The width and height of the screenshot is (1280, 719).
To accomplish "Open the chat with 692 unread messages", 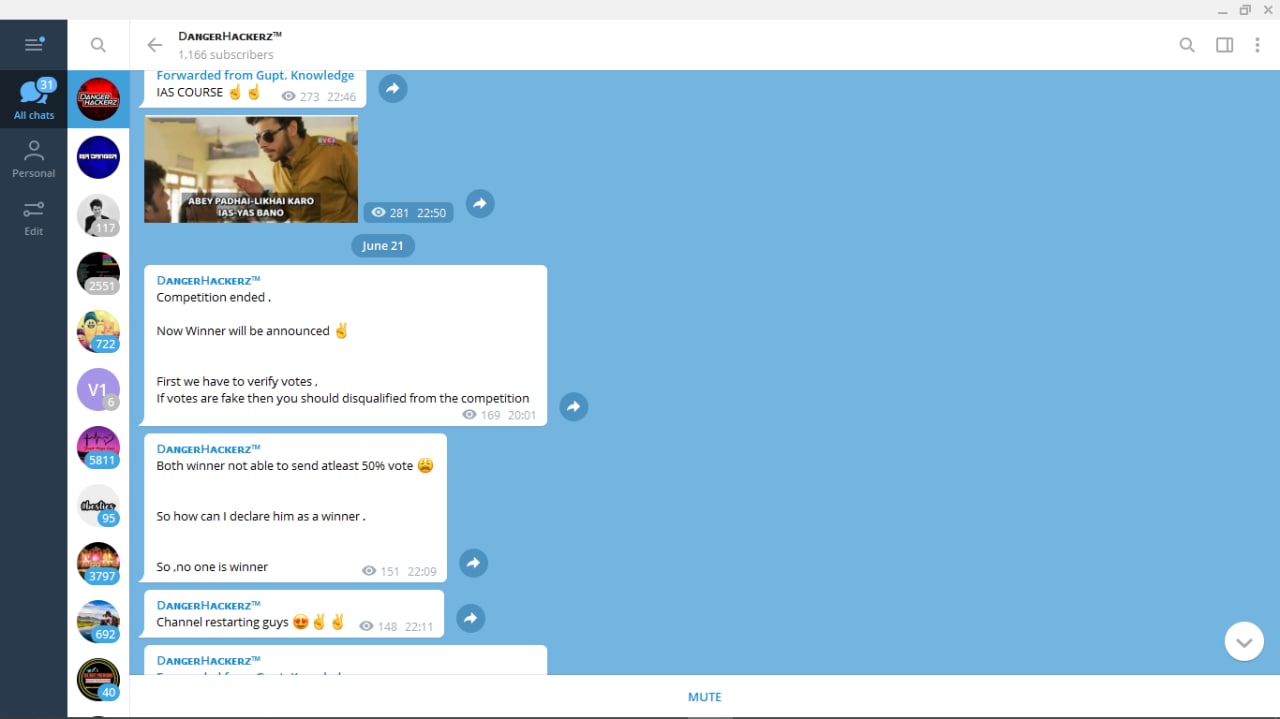I will coord(98,621).
